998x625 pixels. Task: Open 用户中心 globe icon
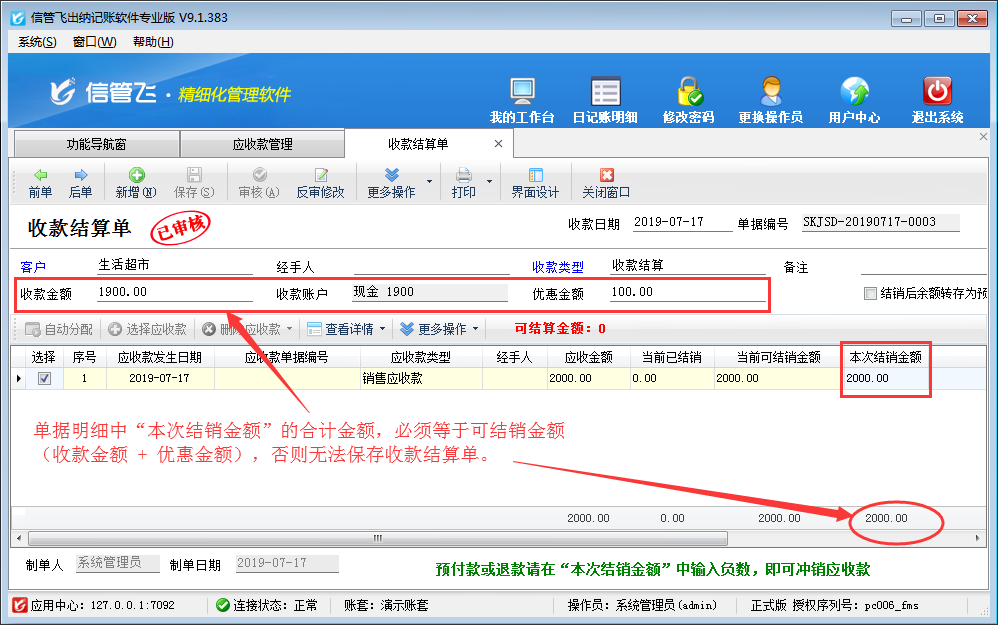click(x=854, y=99)
